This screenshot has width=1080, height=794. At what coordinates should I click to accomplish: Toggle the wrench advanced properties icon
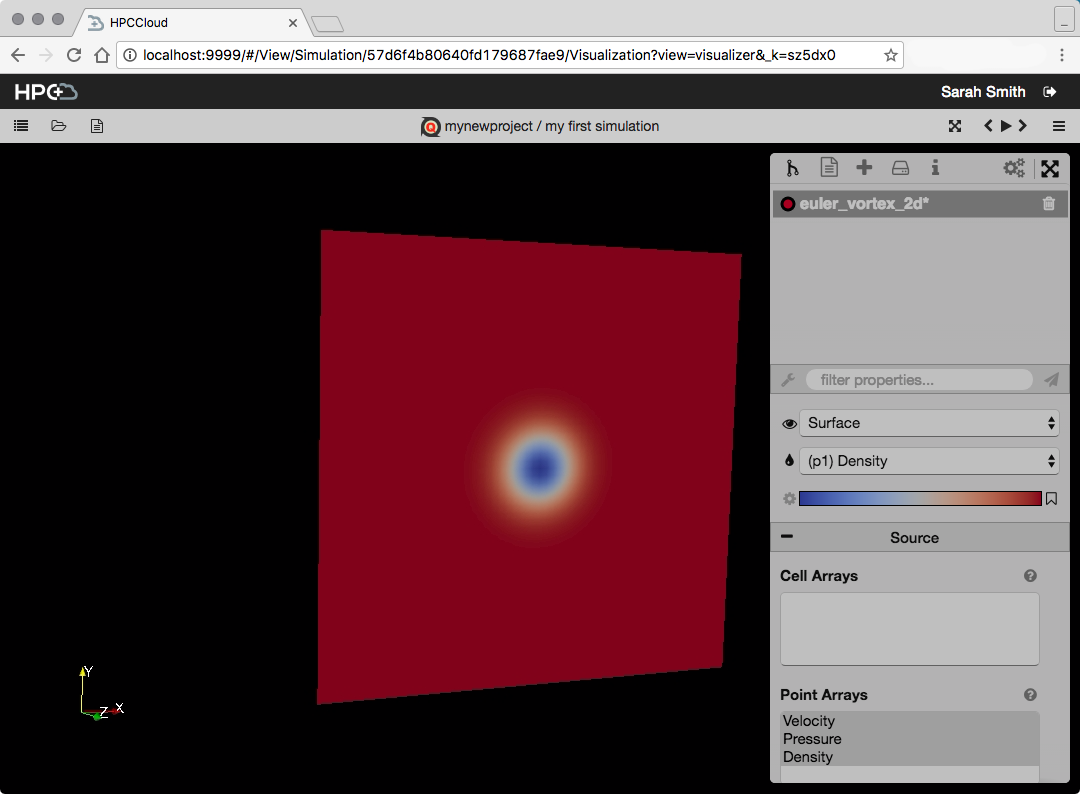pyautogui.click(x=788, y=380)
